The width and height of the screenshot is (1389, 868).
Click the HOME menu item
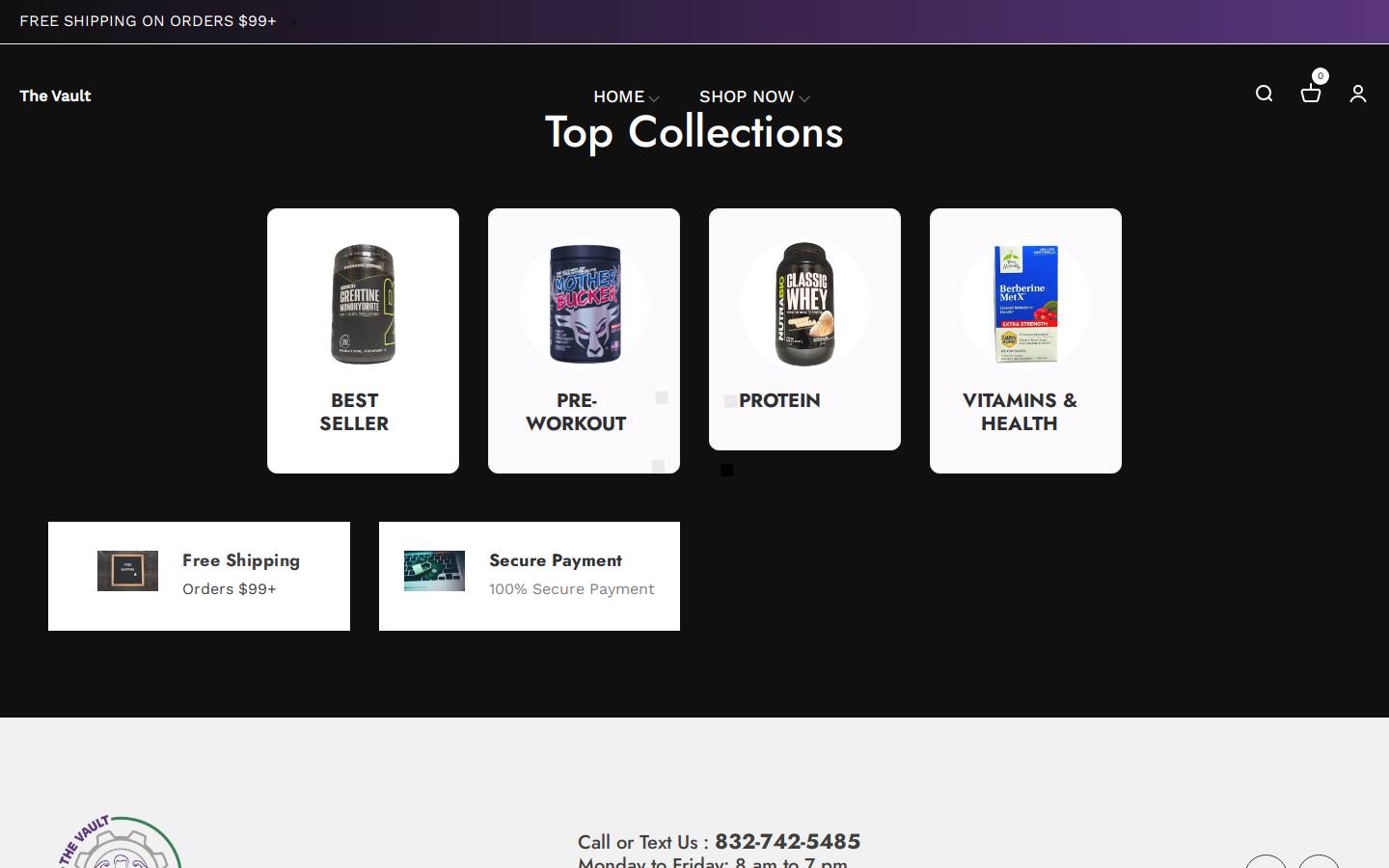[x=618, y=96]
